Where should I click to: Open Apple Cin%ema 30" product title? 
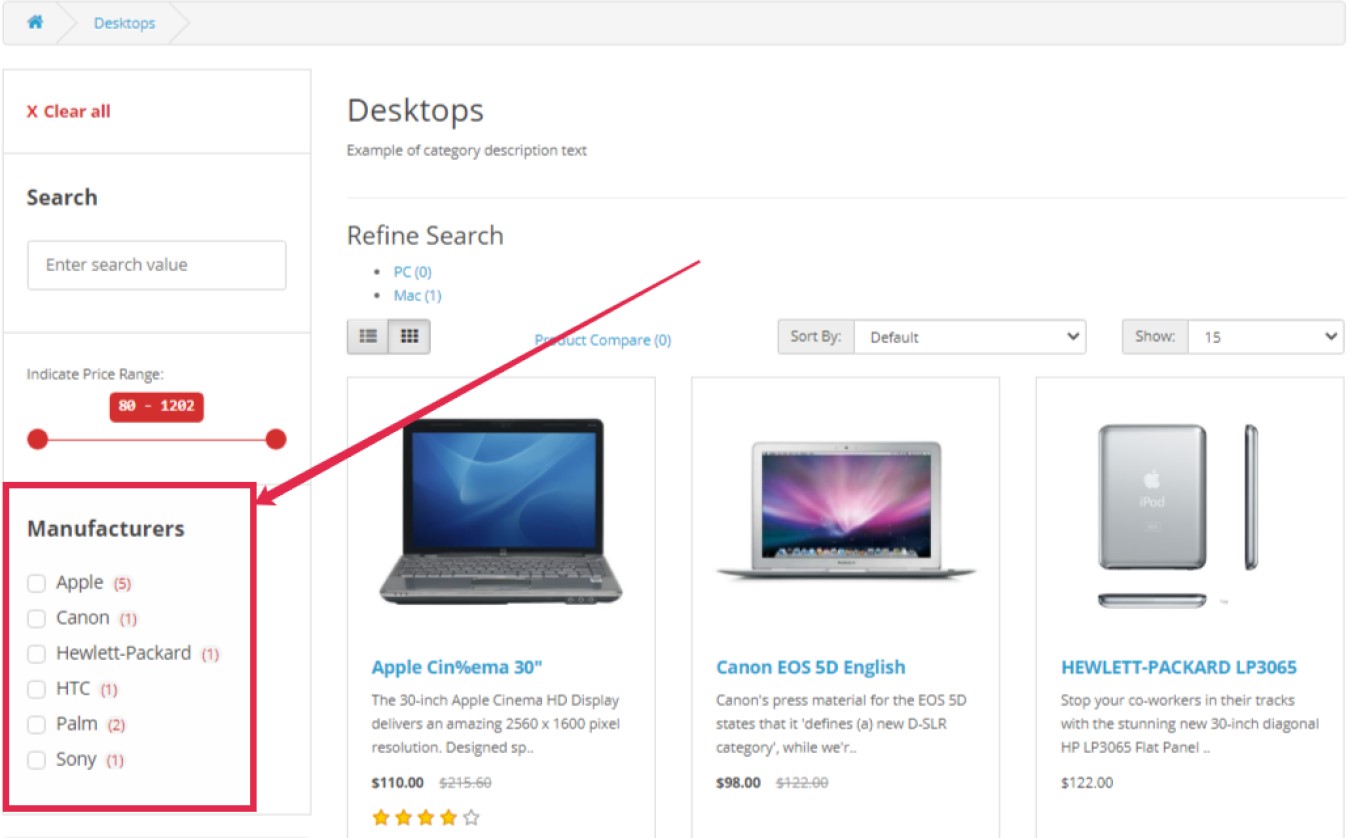click(457, 667)
